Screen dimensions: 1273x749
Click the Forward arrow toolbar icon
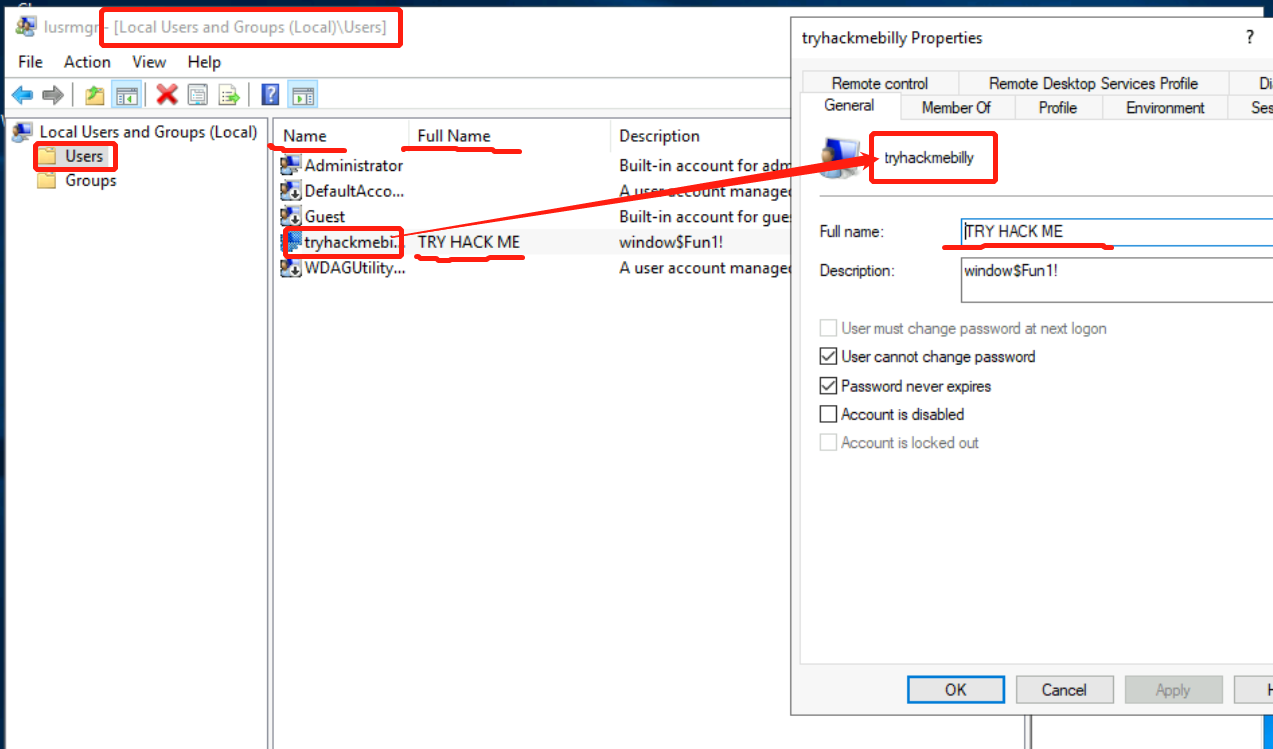[x=53, y=95]
